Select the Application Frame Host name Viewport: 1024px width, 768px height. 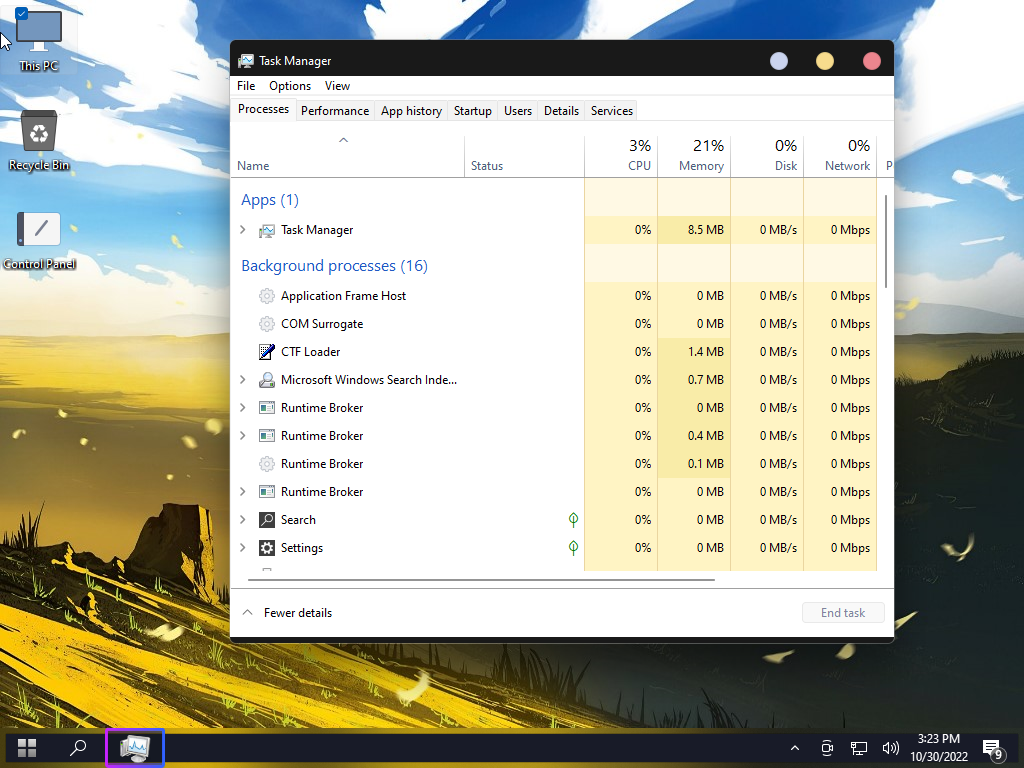(x=344, y=296)
